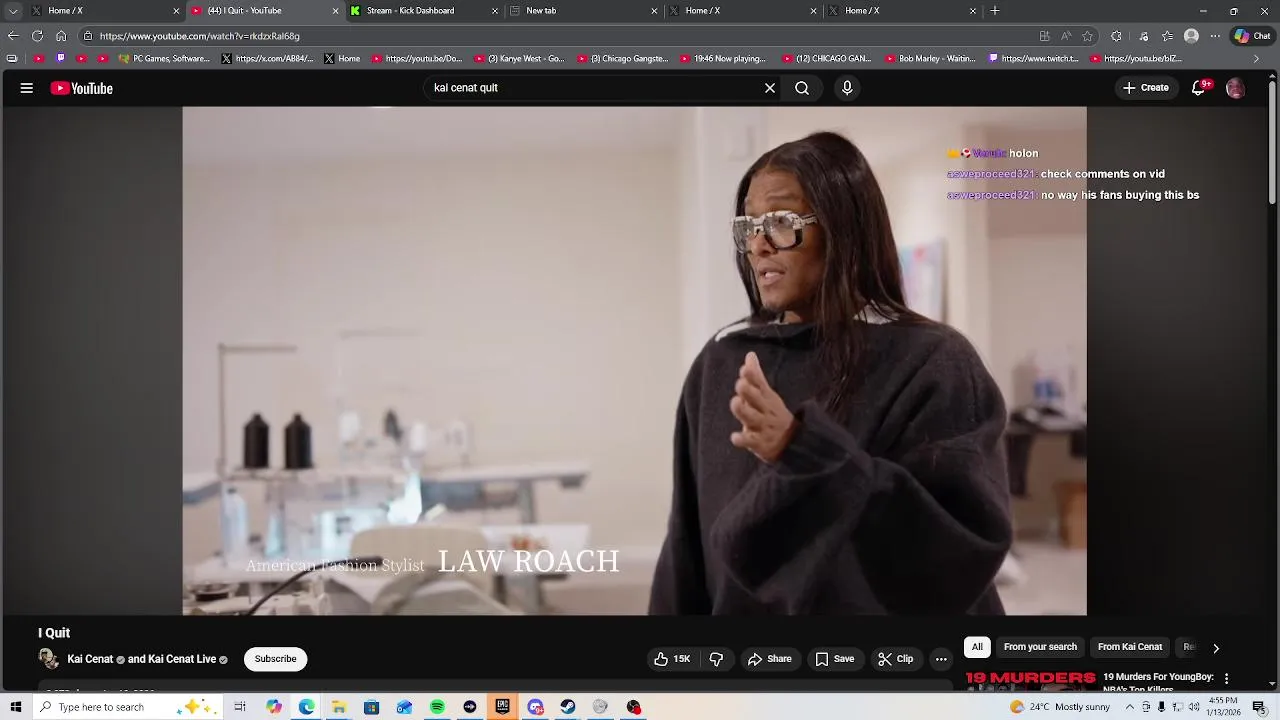This screenshot has height=720, width=1280.
Task: Open File Explorer from the taskbar
Action: pos(339,707)
